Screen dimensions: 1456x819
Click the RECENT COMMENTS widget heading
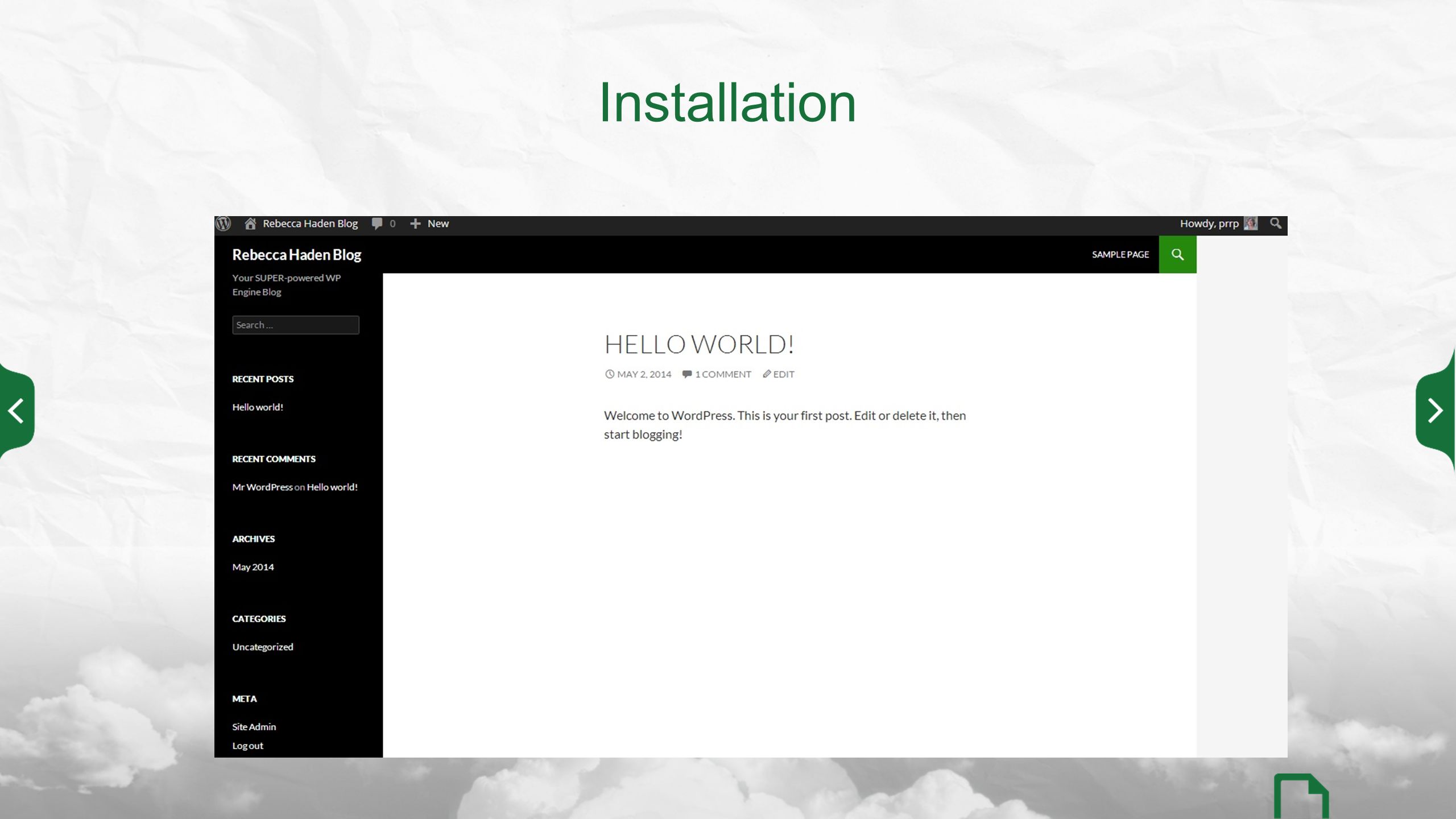(x=274, y=459)
